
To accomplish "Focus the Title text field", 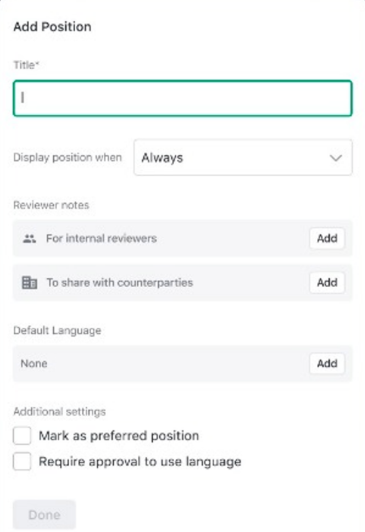I will [182, 98].
